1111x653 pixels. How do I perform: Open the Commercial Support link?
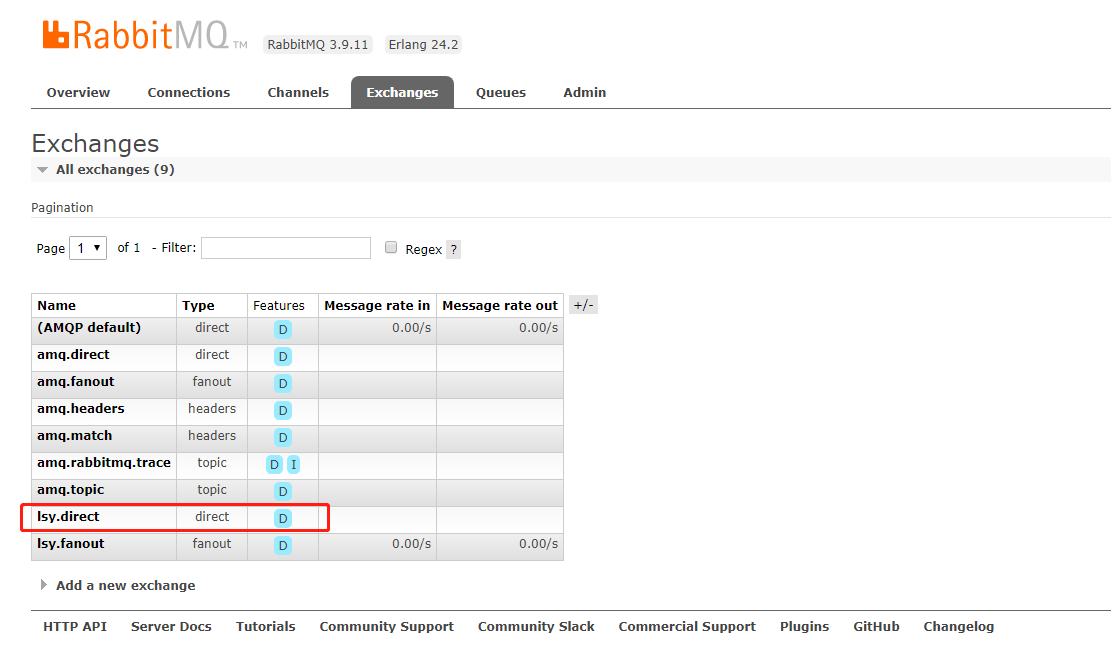click(687, 626)
